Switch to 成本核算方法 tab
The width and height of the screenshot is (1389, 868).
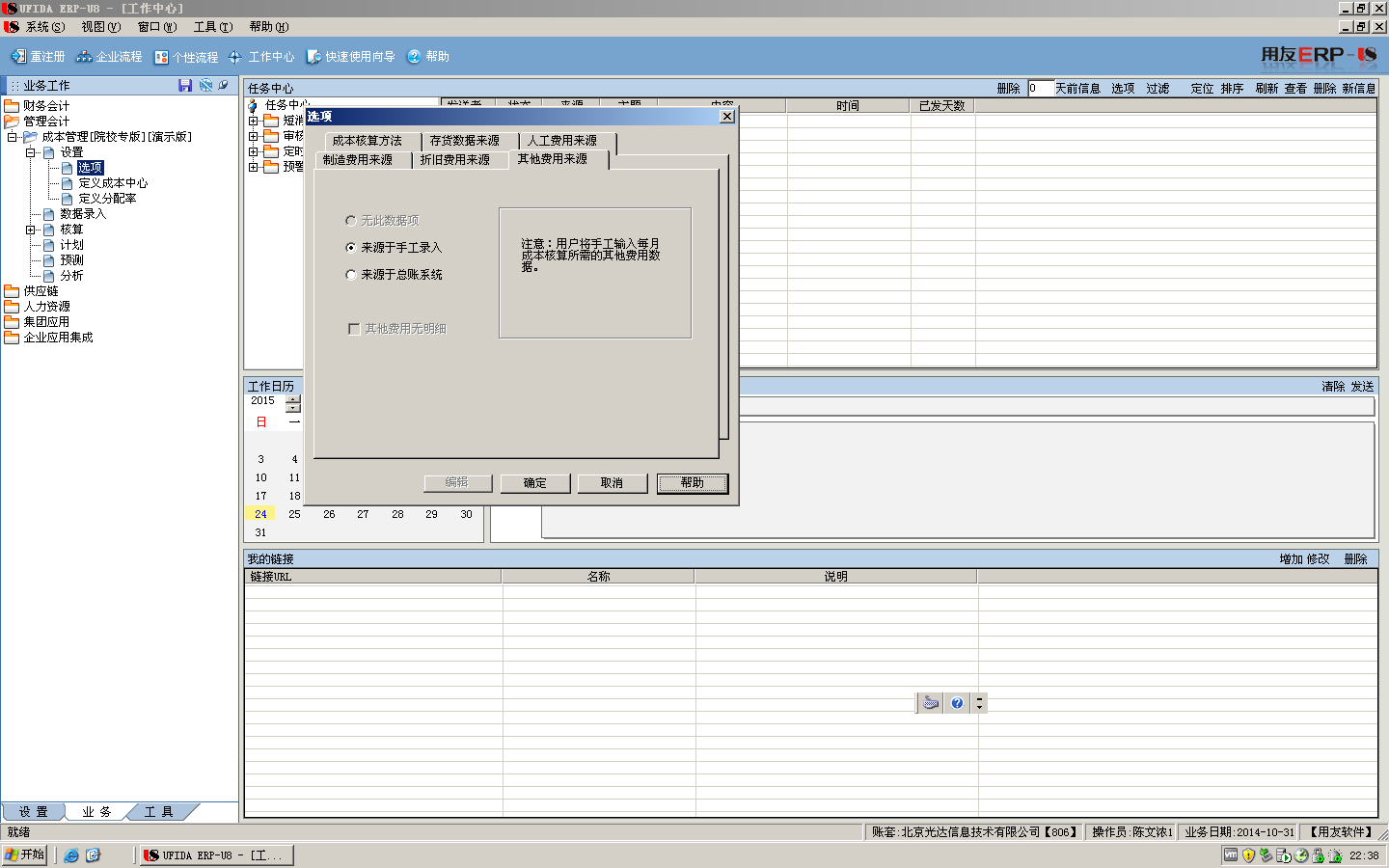pos(367,141)
